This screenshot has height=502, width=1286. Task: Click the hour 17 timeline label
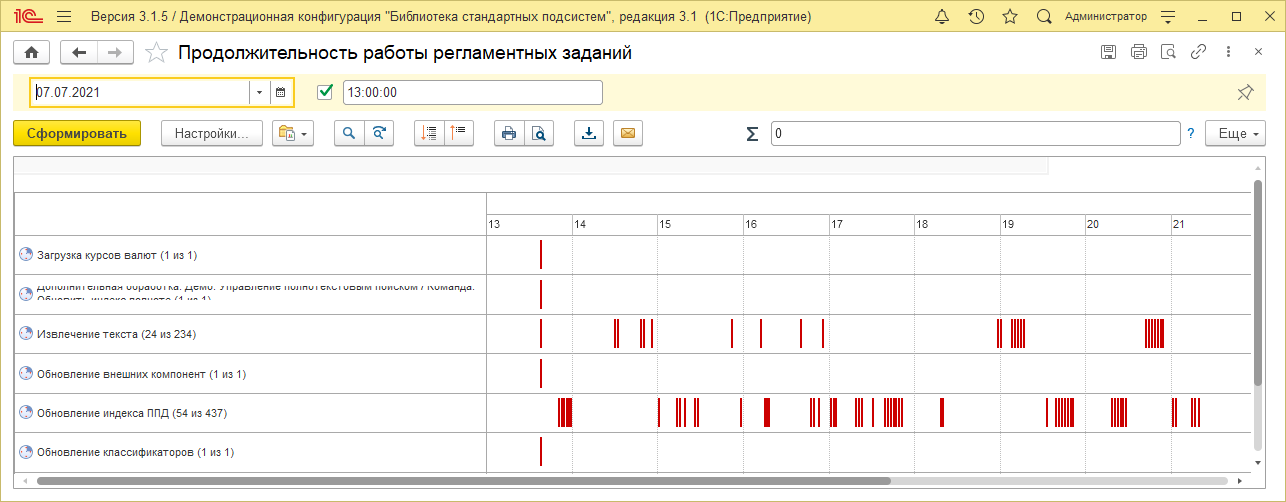(x=837, y=225)
